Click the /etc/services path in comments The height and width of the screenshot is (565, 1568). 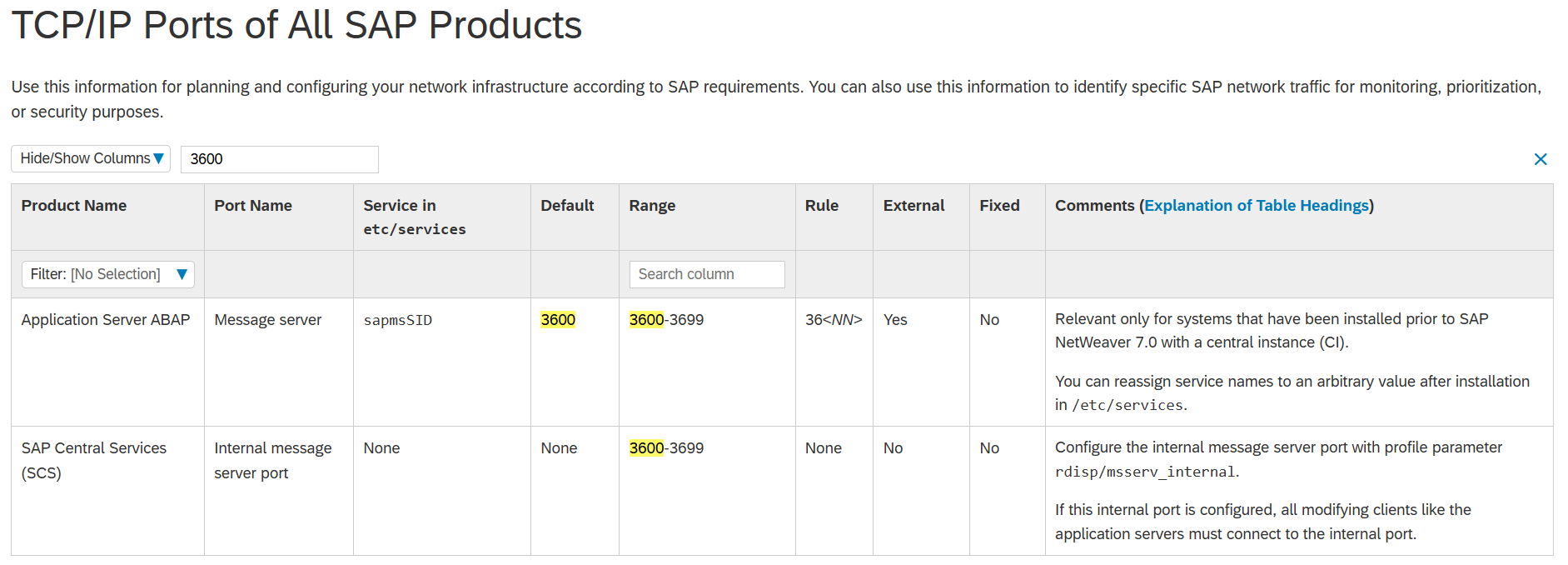pyautogui.click(x=1127, y=406)
